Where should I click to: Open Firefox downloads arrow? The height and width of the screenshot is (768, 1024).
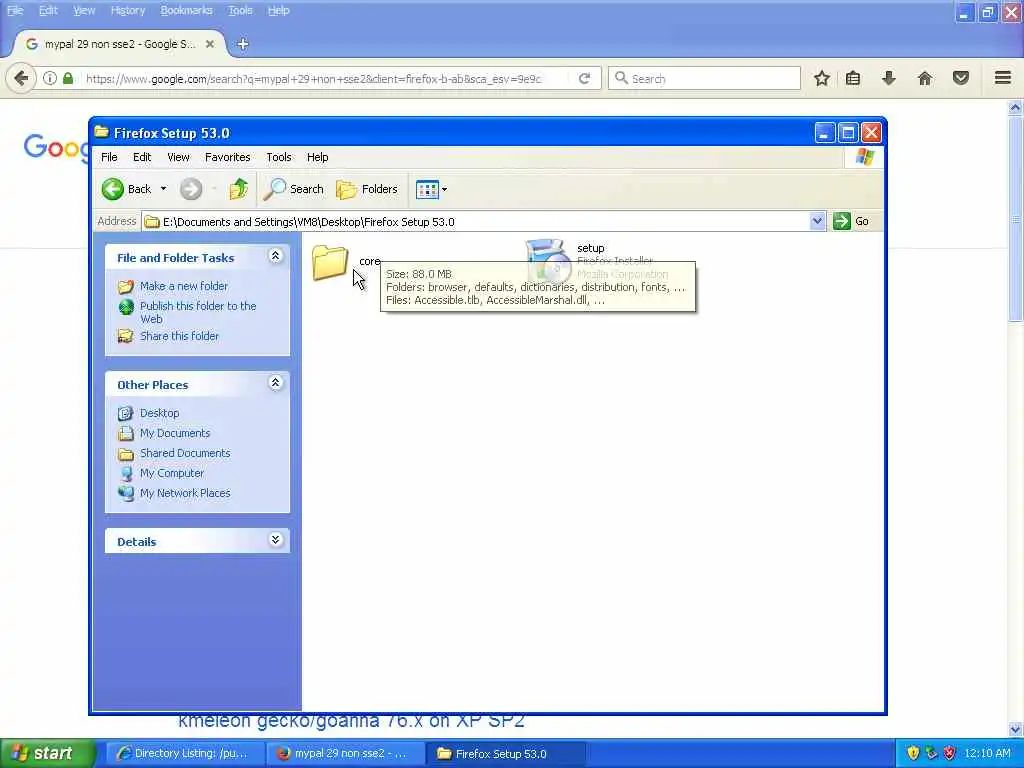(x=889, y=78)
